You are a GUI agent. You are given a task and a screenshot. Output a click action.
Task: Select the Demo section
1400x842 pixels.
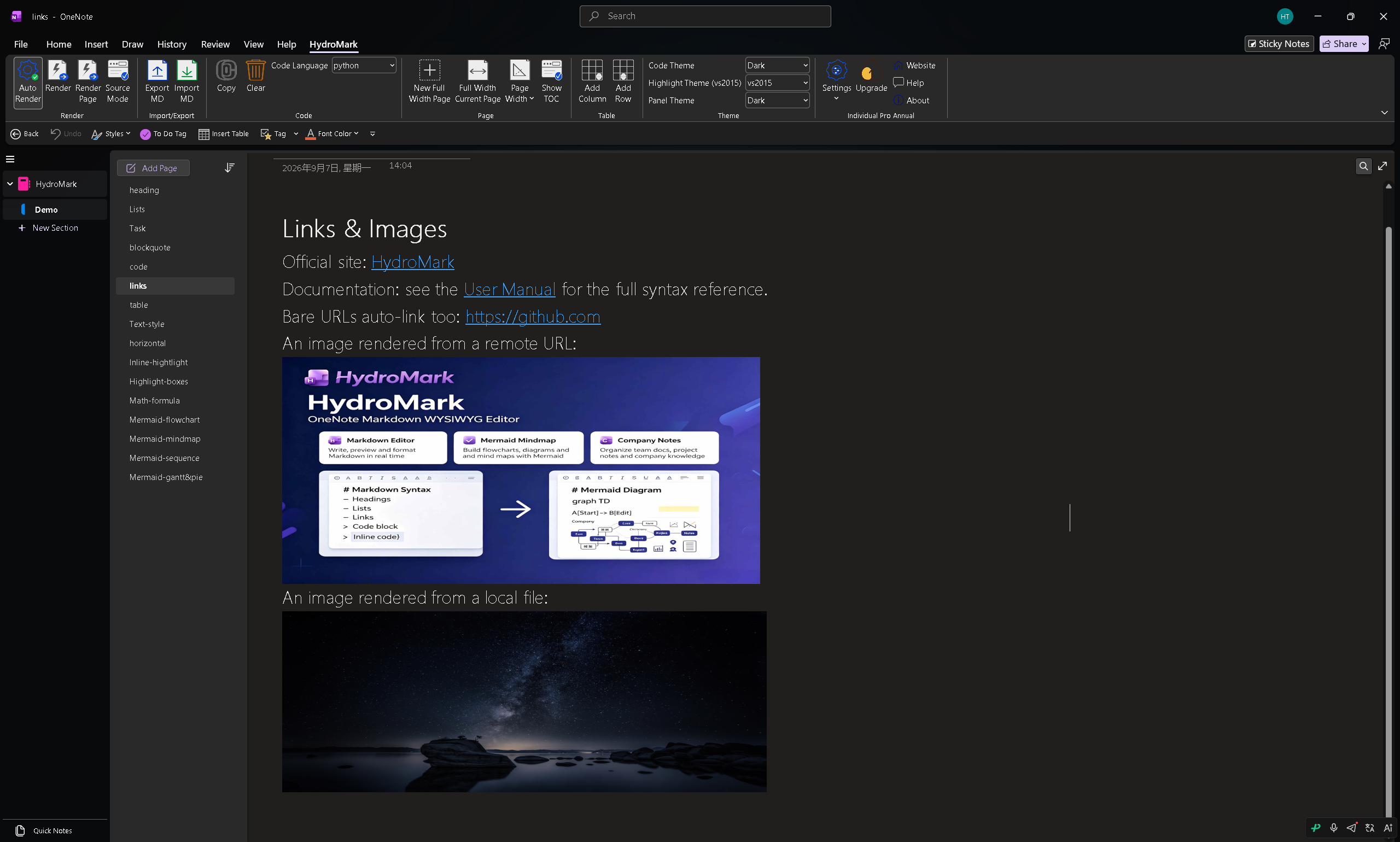55,210
